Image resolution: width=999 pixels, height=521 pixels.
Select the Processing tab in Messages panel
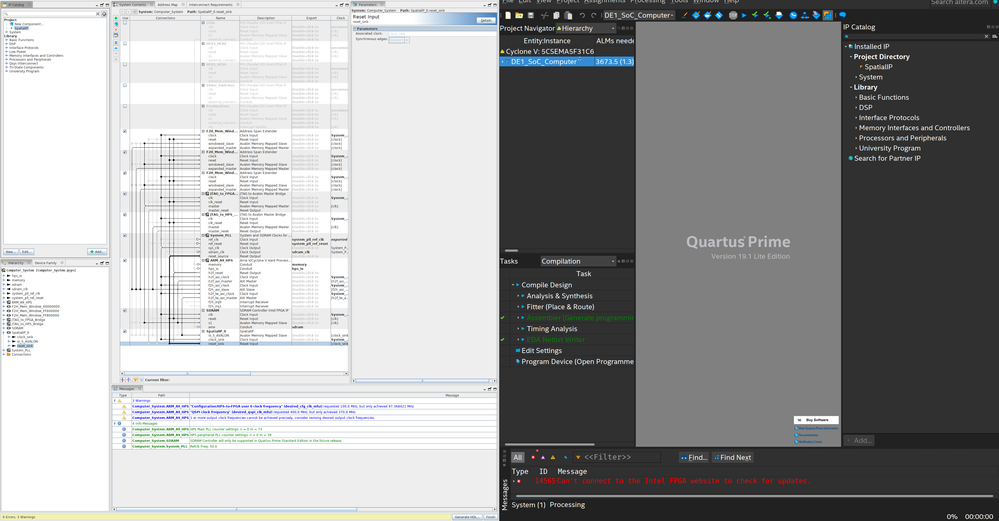567,504
